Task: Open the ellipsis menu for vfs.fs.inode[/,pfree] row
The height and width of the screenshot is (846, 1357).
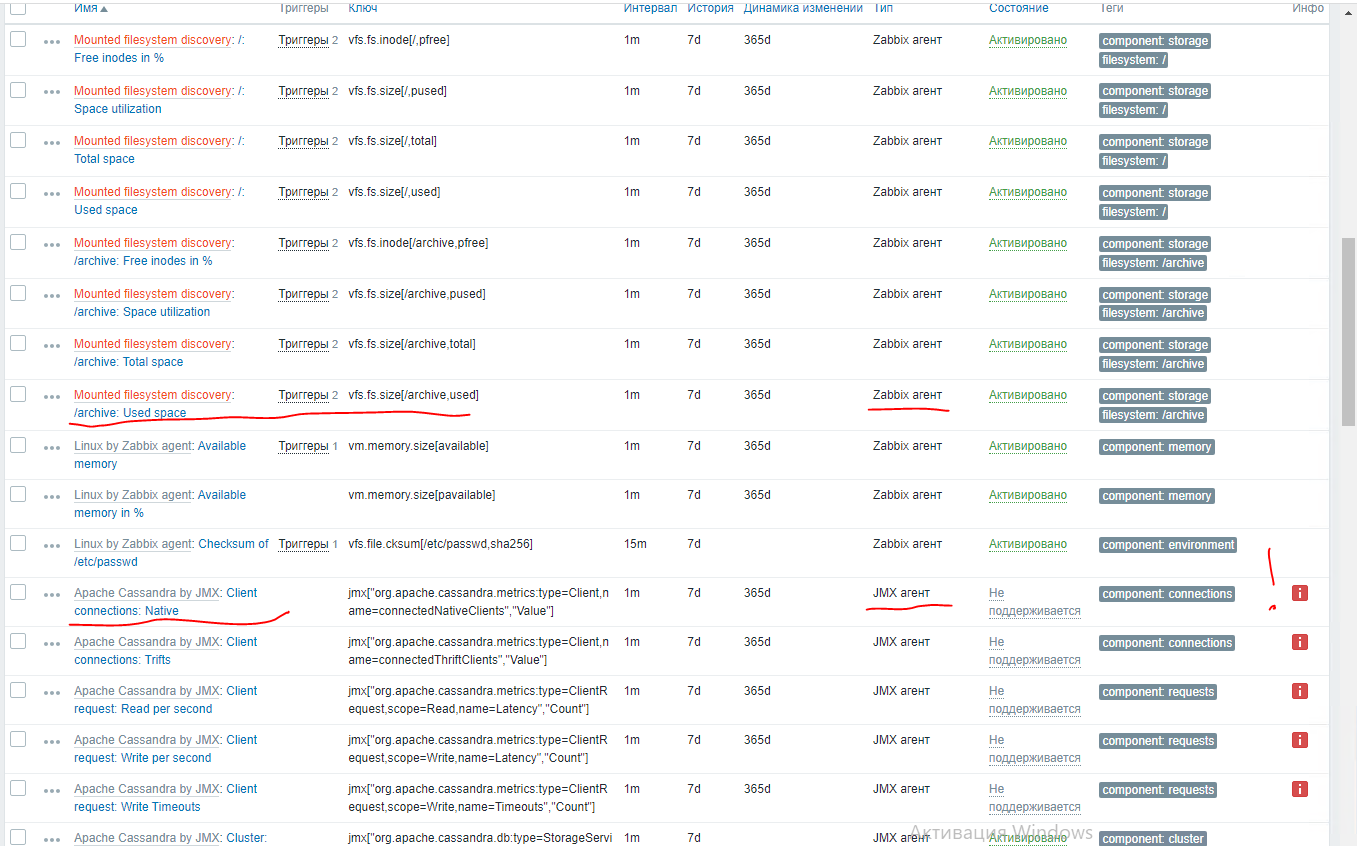Action: [52, 42]
